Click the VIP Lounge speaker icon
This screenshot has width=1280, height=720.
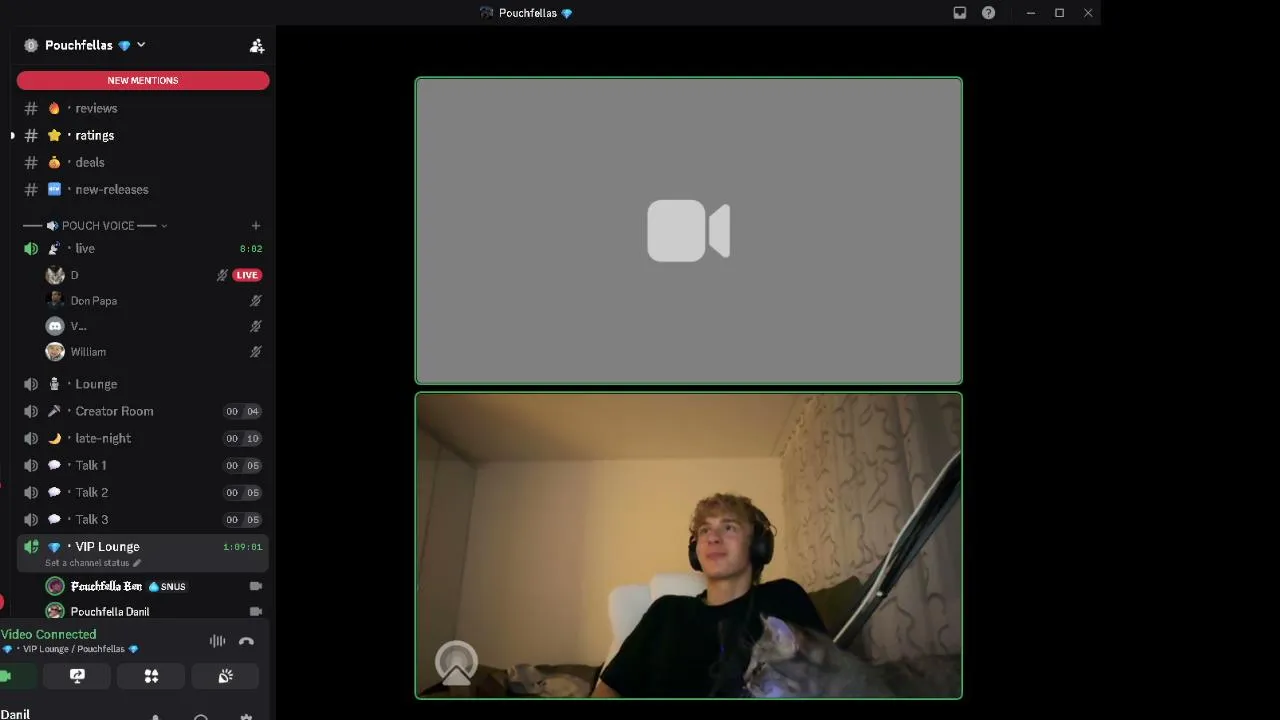(31, 547)
